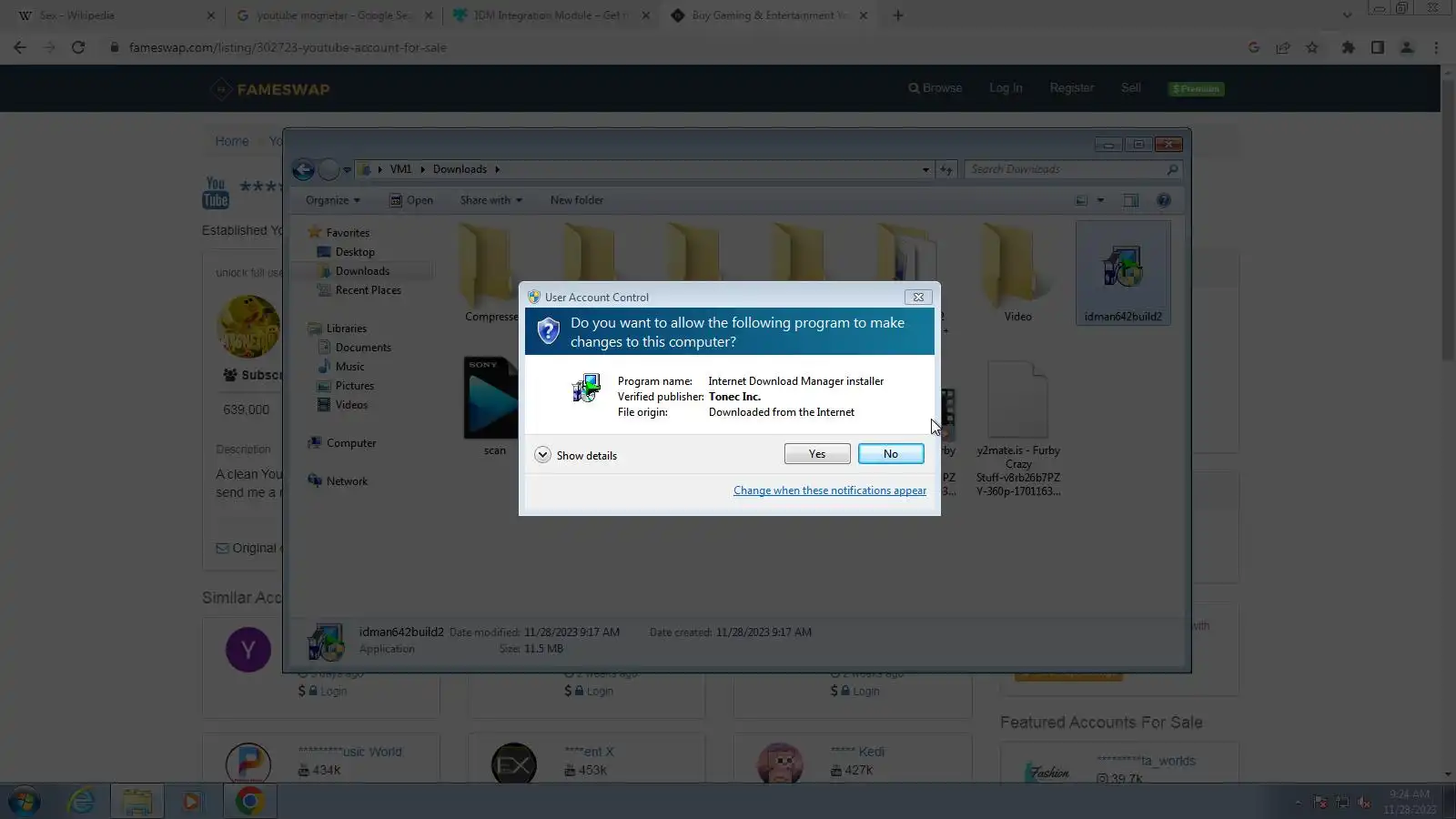The image size is (1456, 819).
Task: Open Internet Explorer from taskbar
Action: coord(82,802)
